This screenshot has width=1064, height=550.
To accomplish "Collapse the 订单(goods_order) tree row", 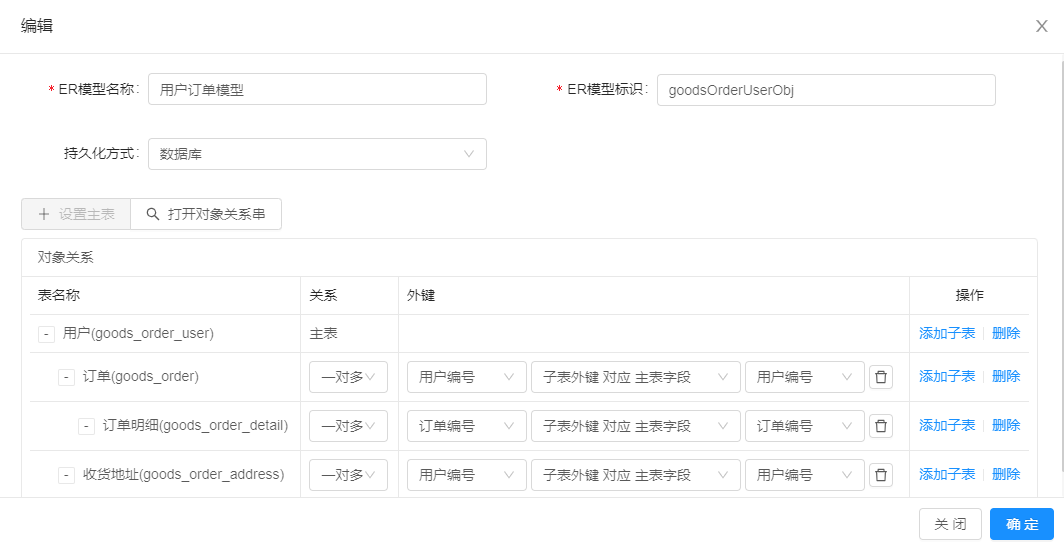I will click(x=66, y=377).
